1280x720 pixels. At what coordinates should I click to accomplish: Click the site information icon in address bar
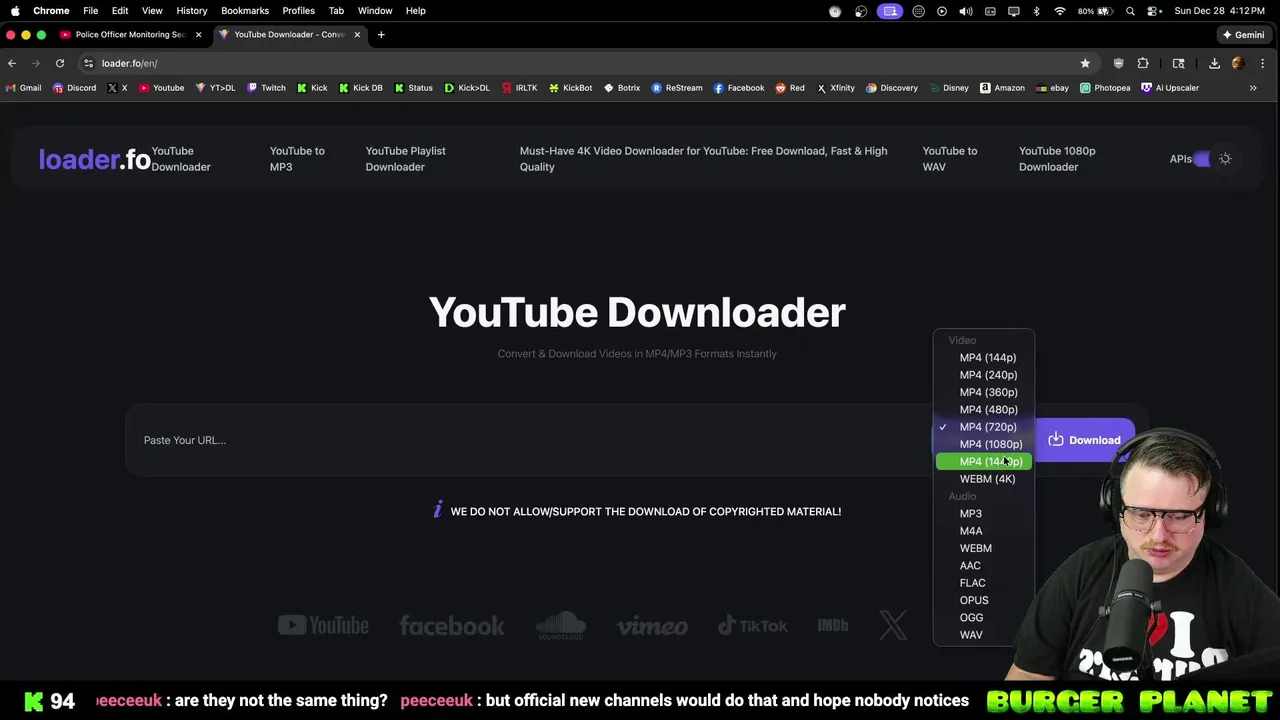[x=89, y=63]
